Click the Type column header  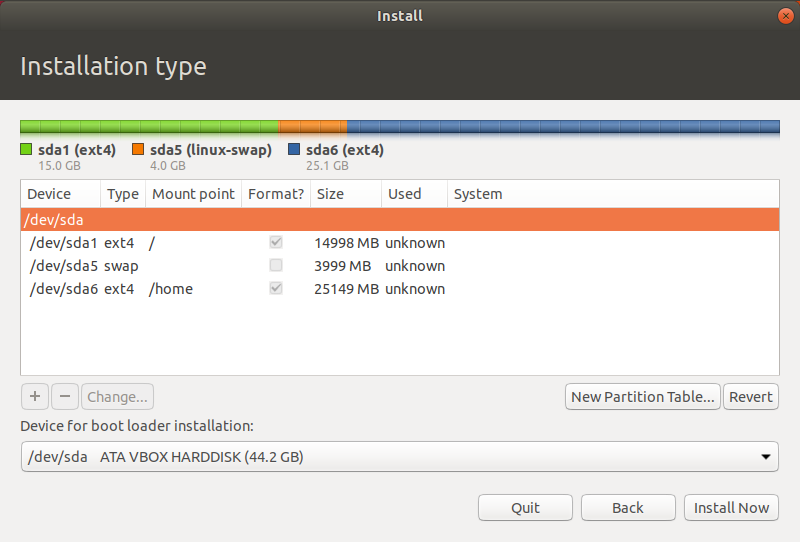pyautogui.click(x=123, y=194)
